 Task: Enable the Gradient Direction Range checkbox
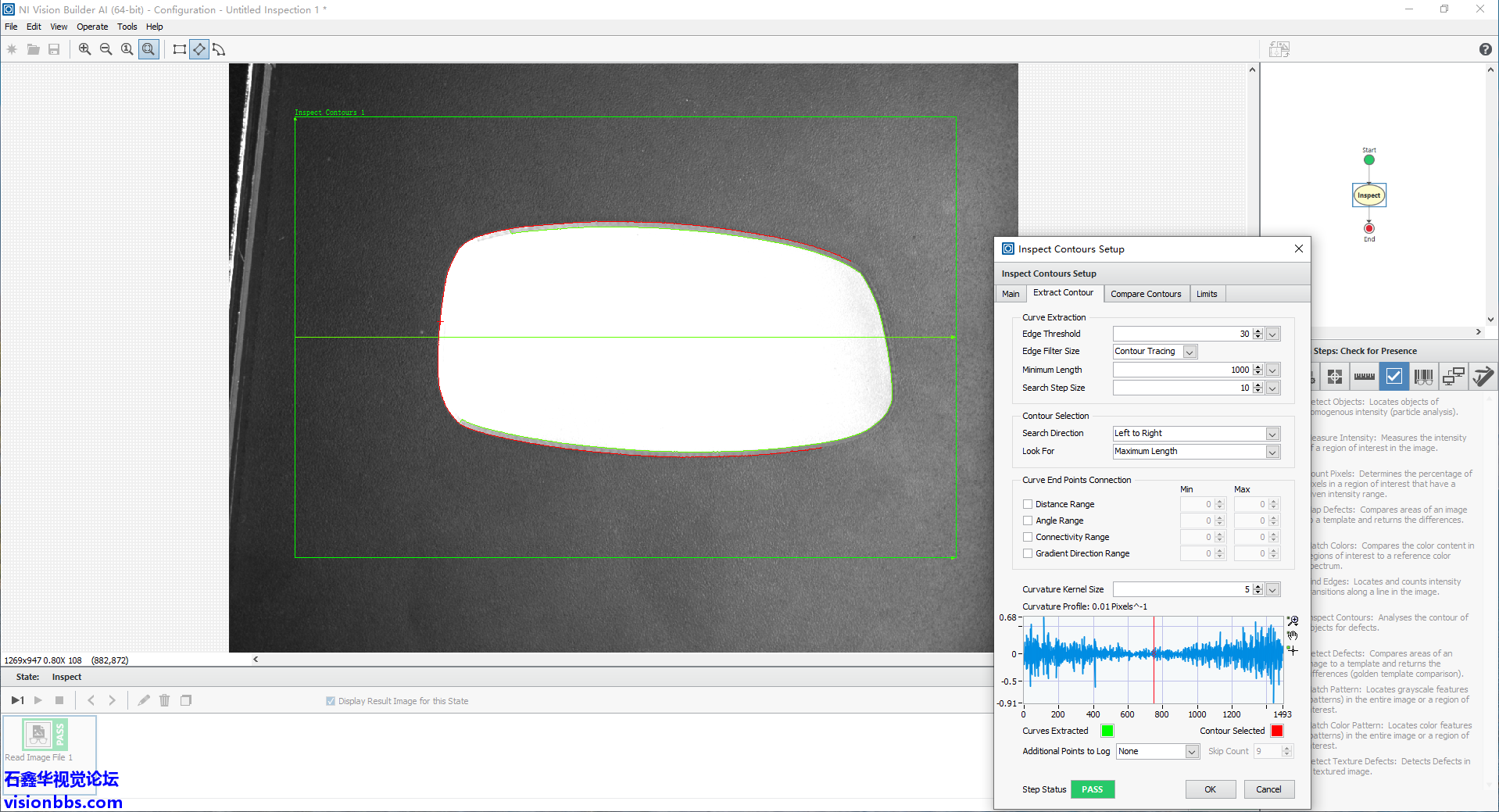click(x=1028, y=553)
